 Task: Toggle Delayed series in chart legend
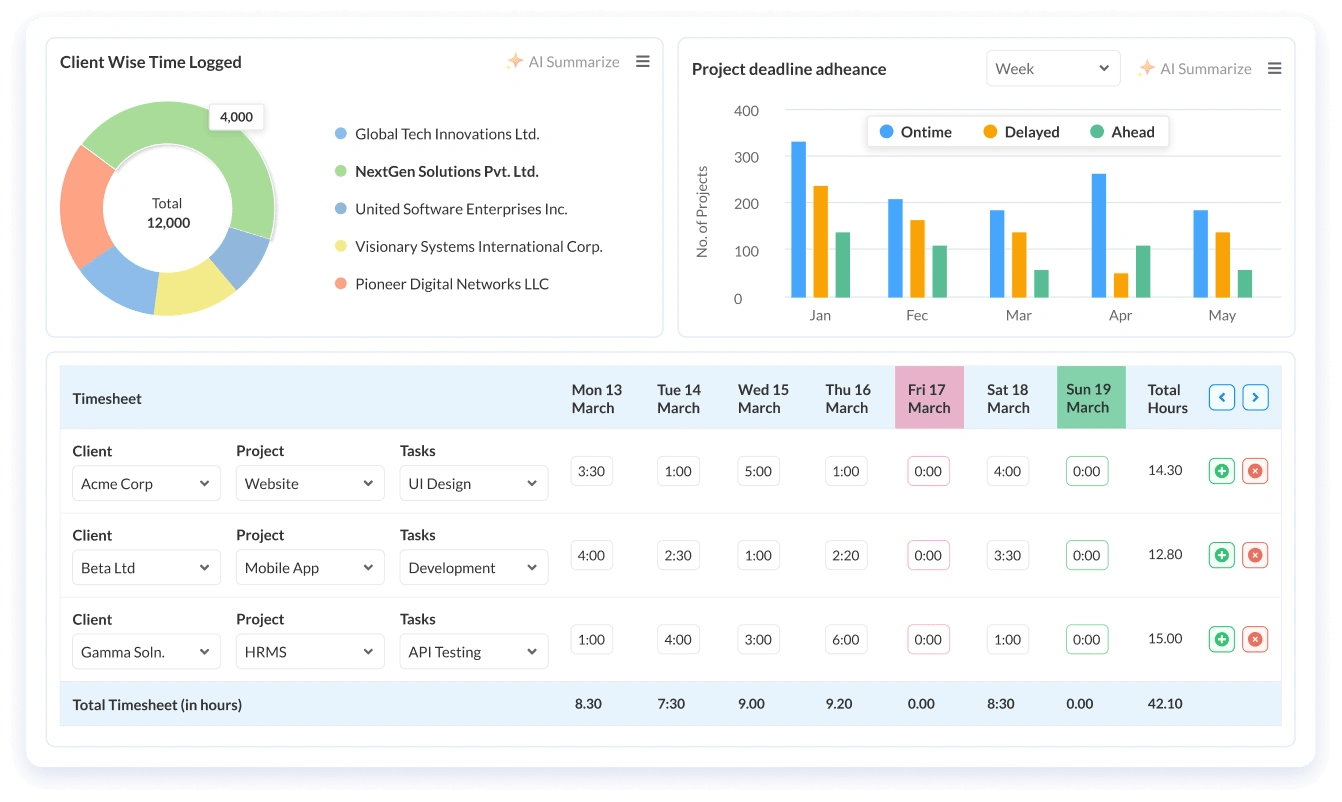tap(1021, 132)
